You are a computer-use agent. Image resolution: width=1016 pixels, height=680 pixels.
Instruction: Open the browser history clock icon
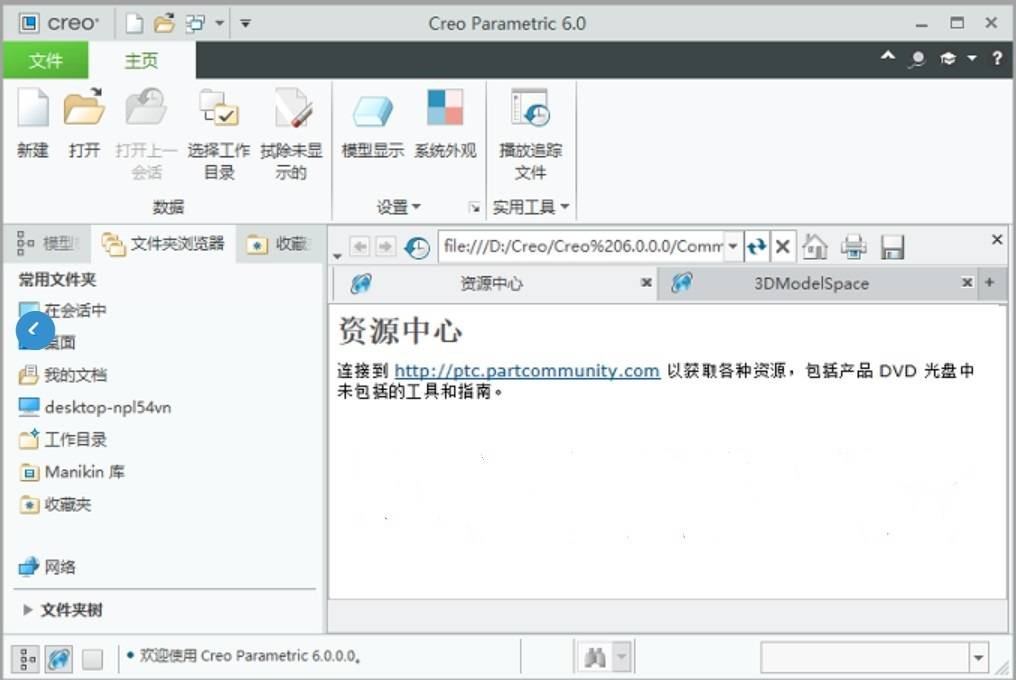click(417, 247)
